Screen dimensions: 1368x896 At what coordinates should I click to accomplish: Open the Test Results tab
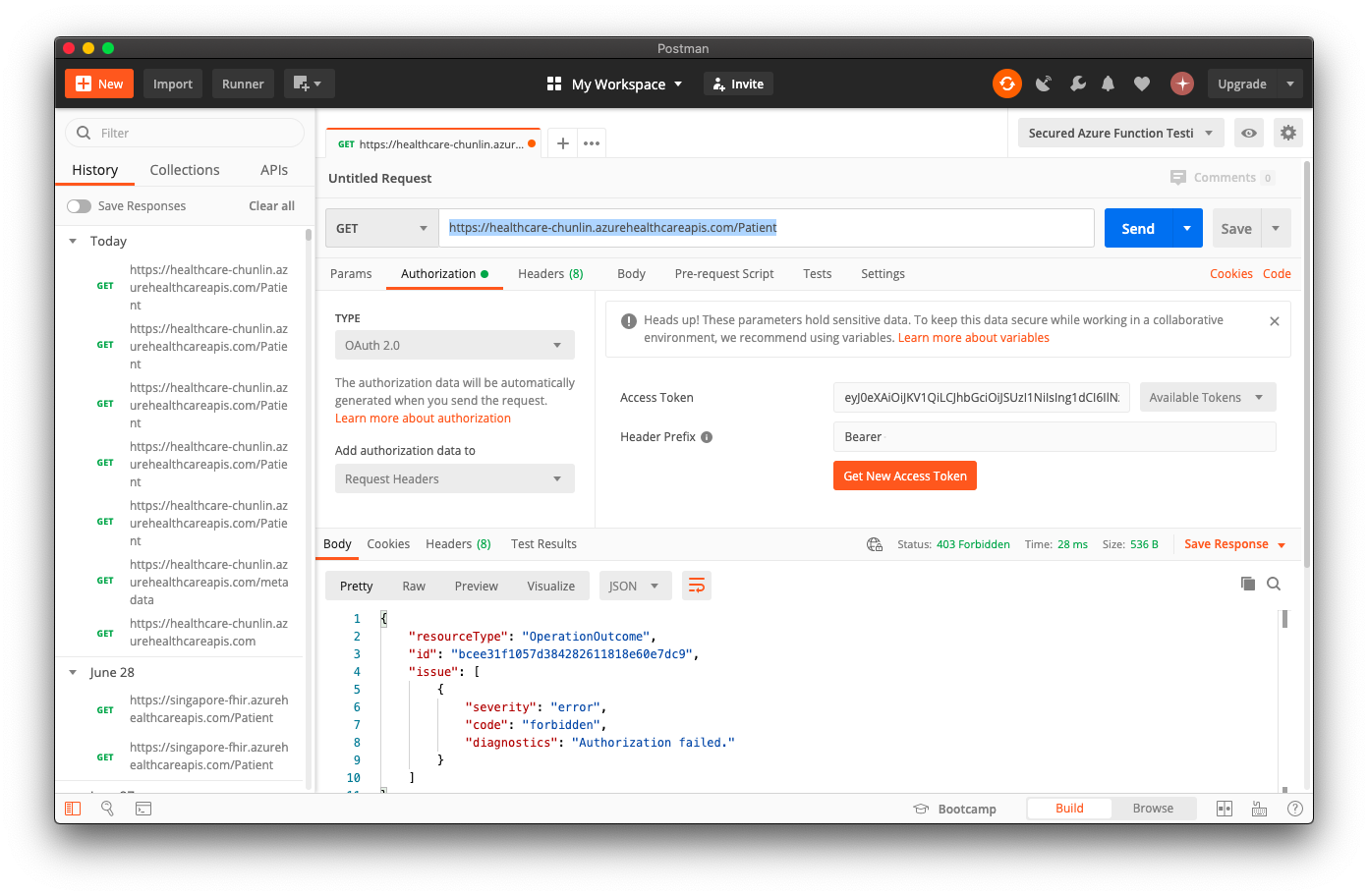tap(543, 544)
